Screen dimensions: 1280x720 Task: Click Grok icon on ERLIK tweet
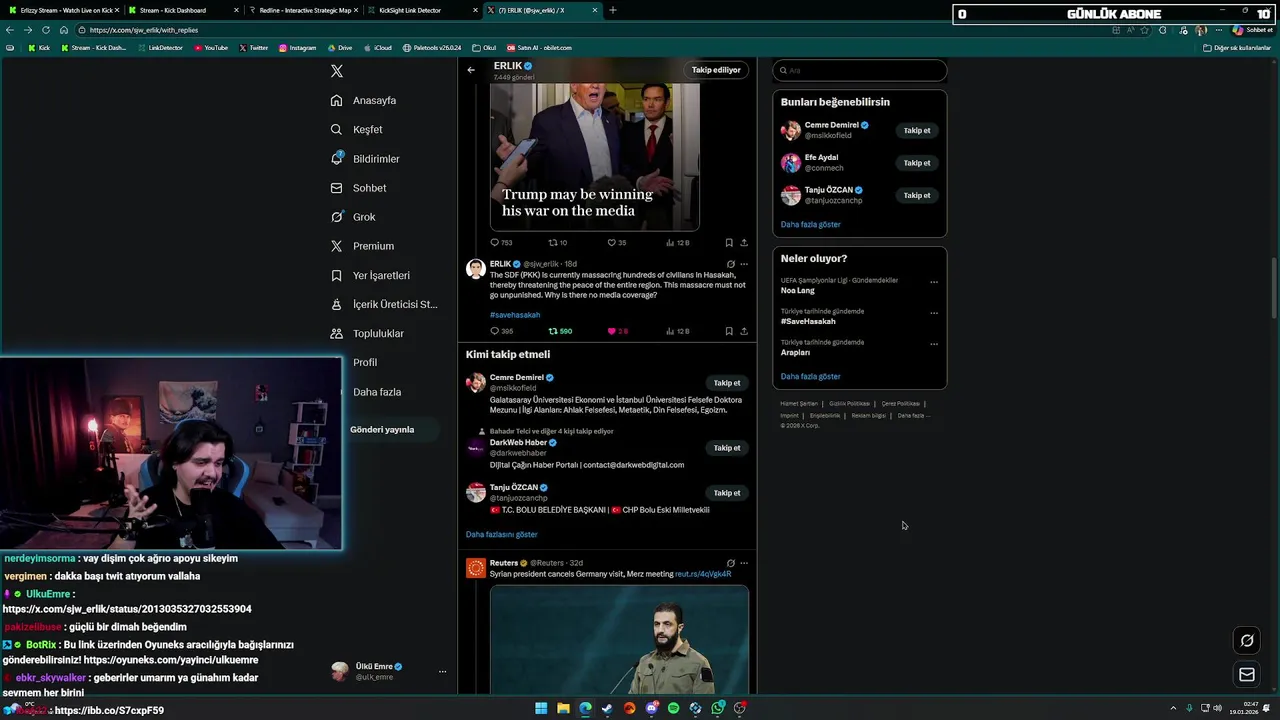pos(730,264)
